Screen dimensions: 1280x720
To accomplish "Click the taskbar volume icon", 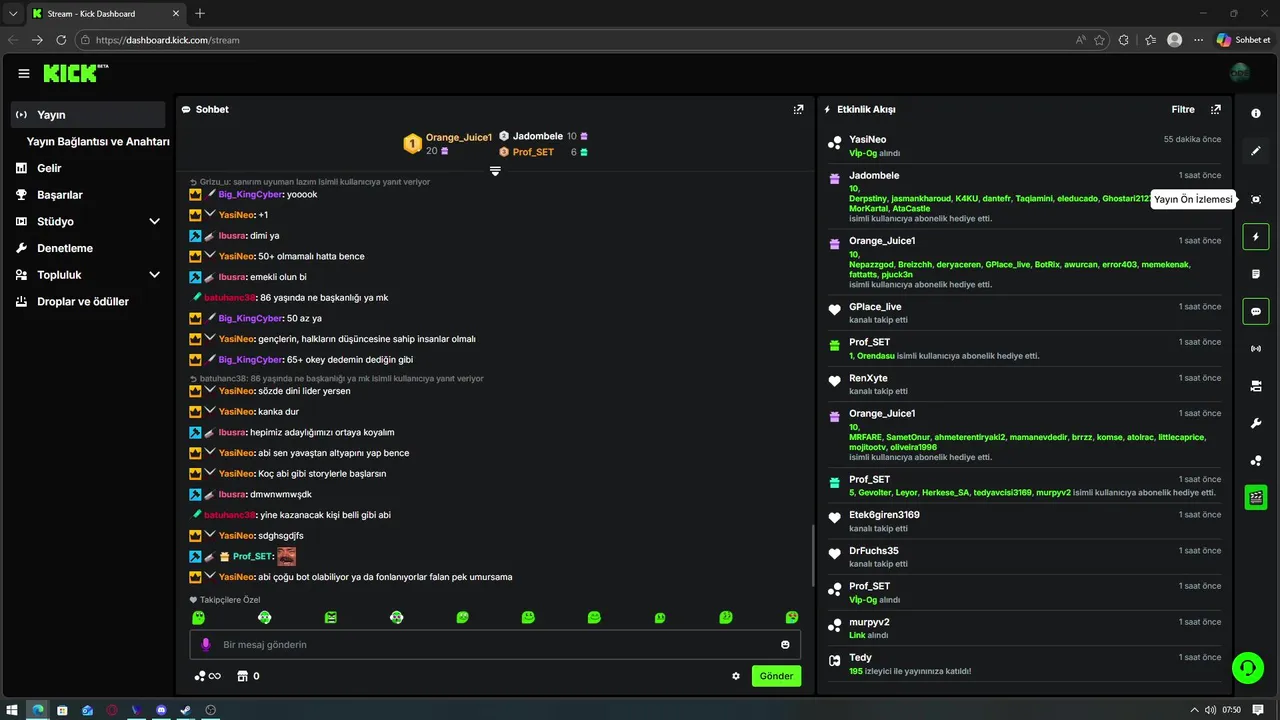I will 1211,710.
